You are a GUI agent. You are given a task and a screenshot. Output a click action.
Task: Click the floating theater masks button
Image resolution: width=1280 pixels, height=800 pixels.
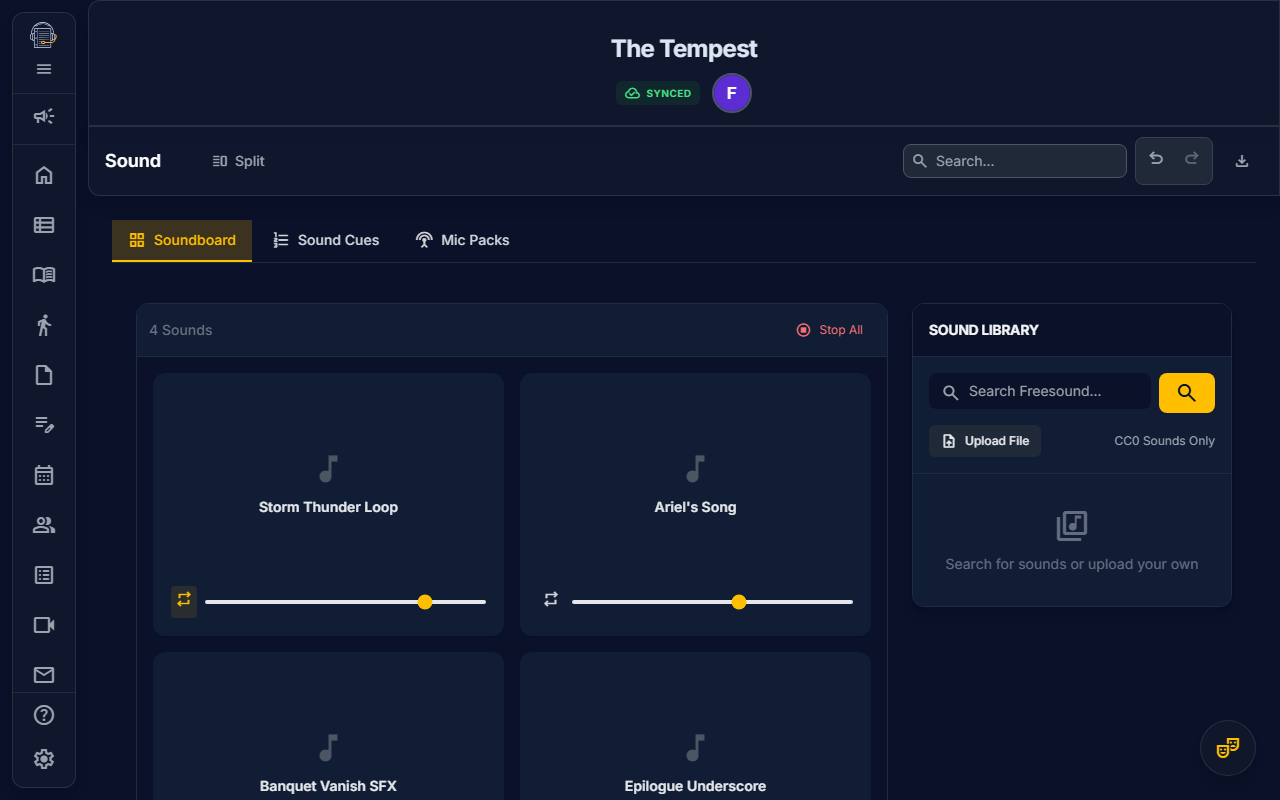[1227, 747]
